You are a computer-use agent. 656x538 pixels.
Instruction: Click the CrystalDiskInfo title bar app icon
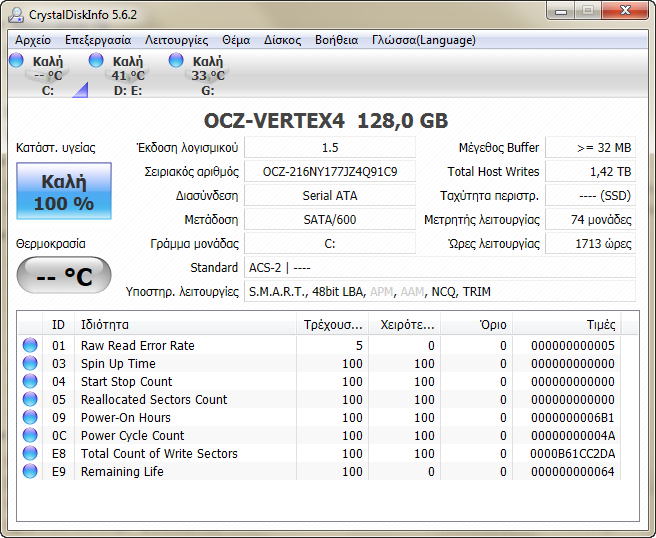[16, 15]
